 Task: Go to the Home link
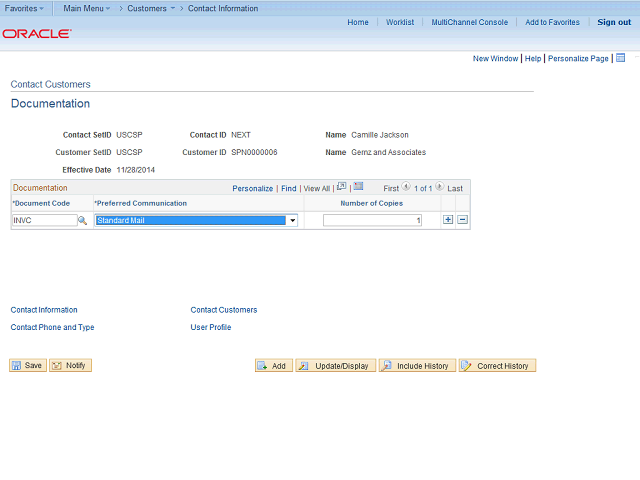click(x=358, y=22)
